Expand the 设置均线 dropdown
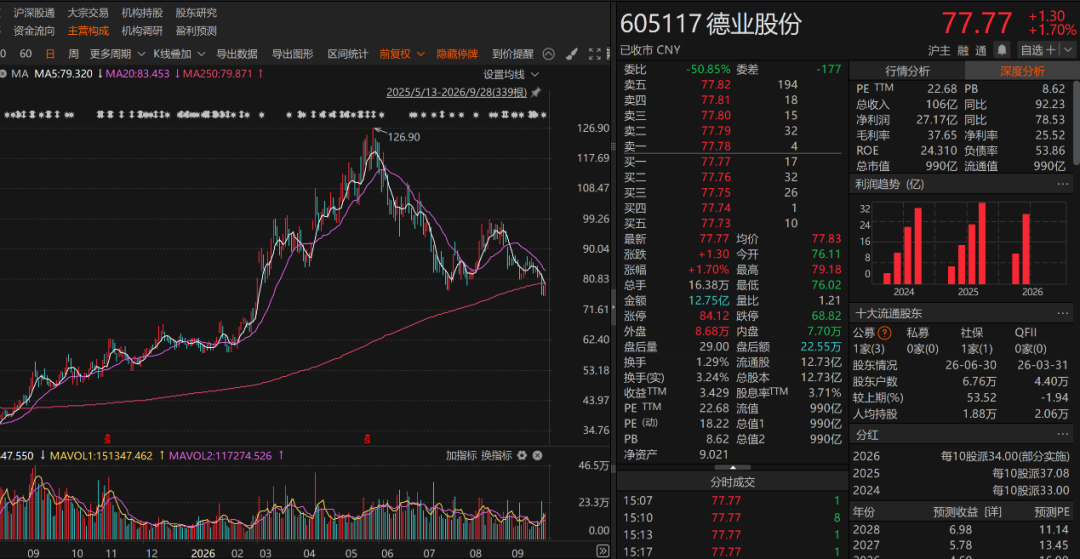 (511, 74)
